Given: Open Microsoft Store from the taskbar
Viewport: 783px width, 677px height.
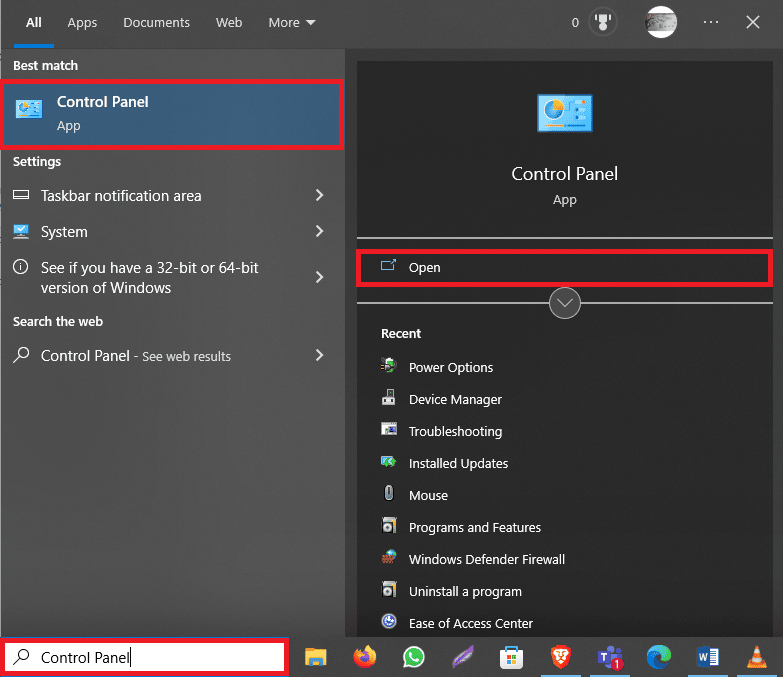Looking at the screenshot, I should [x=511, y=657].
